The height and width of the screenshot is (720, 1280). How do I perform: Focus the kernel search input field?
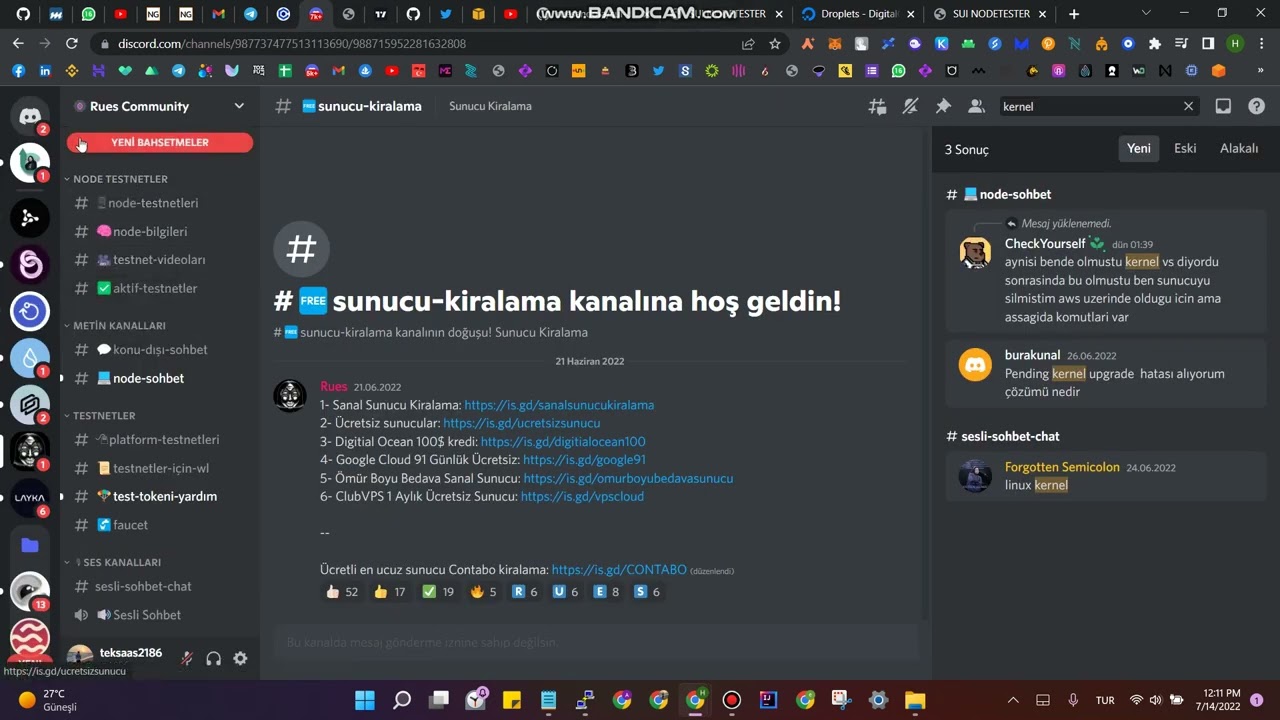tap(1088, 106)
